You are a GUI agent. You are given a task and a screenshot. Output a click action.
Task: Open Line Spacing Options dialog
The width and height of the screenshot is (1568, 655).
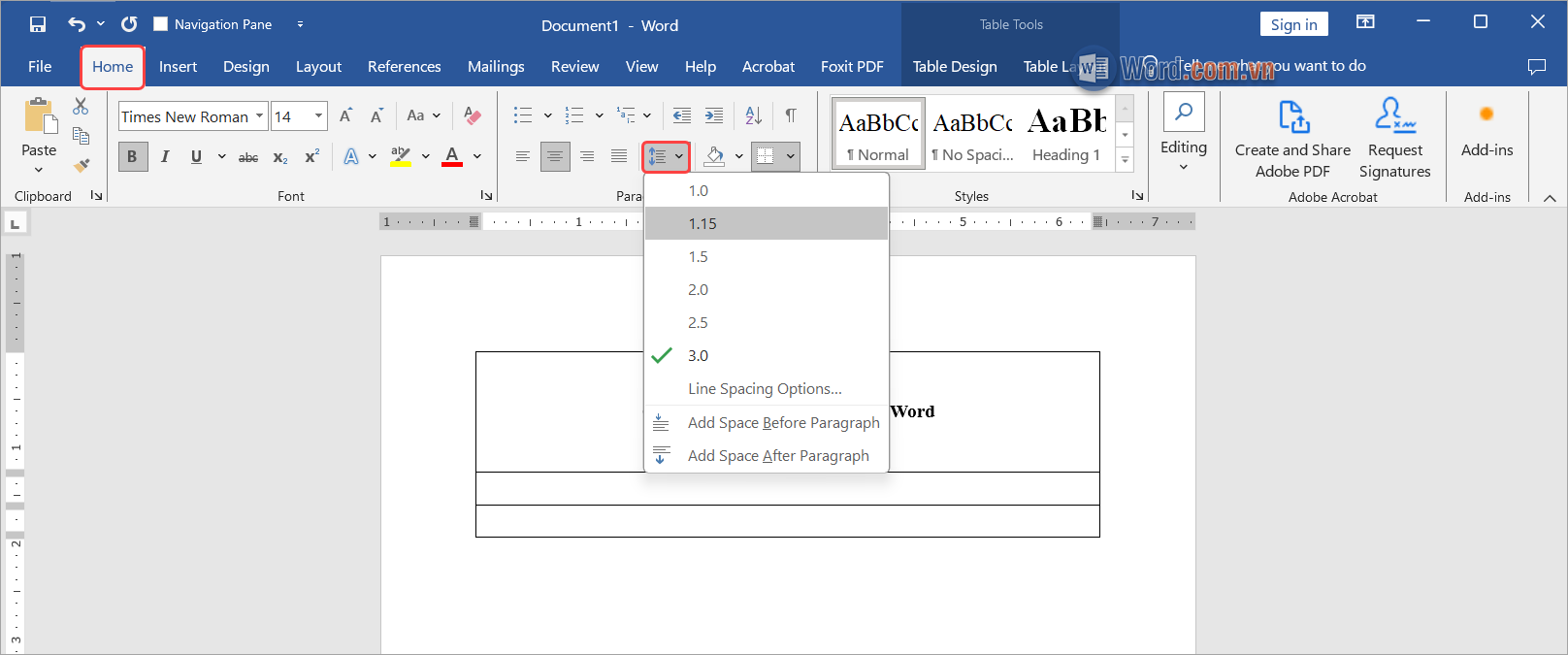click(765, 389)
